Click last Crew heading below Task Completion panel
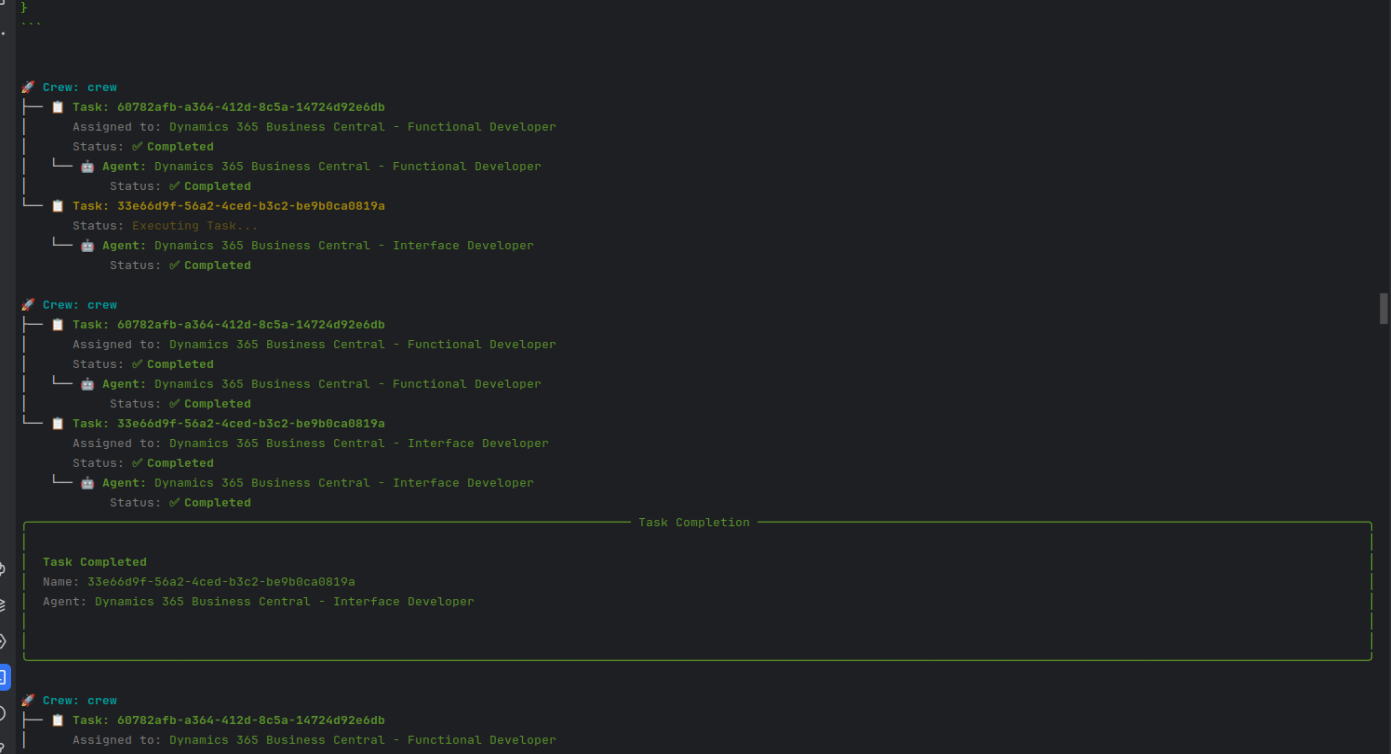This screenshot has width=1391, height=754. (80, 700)
